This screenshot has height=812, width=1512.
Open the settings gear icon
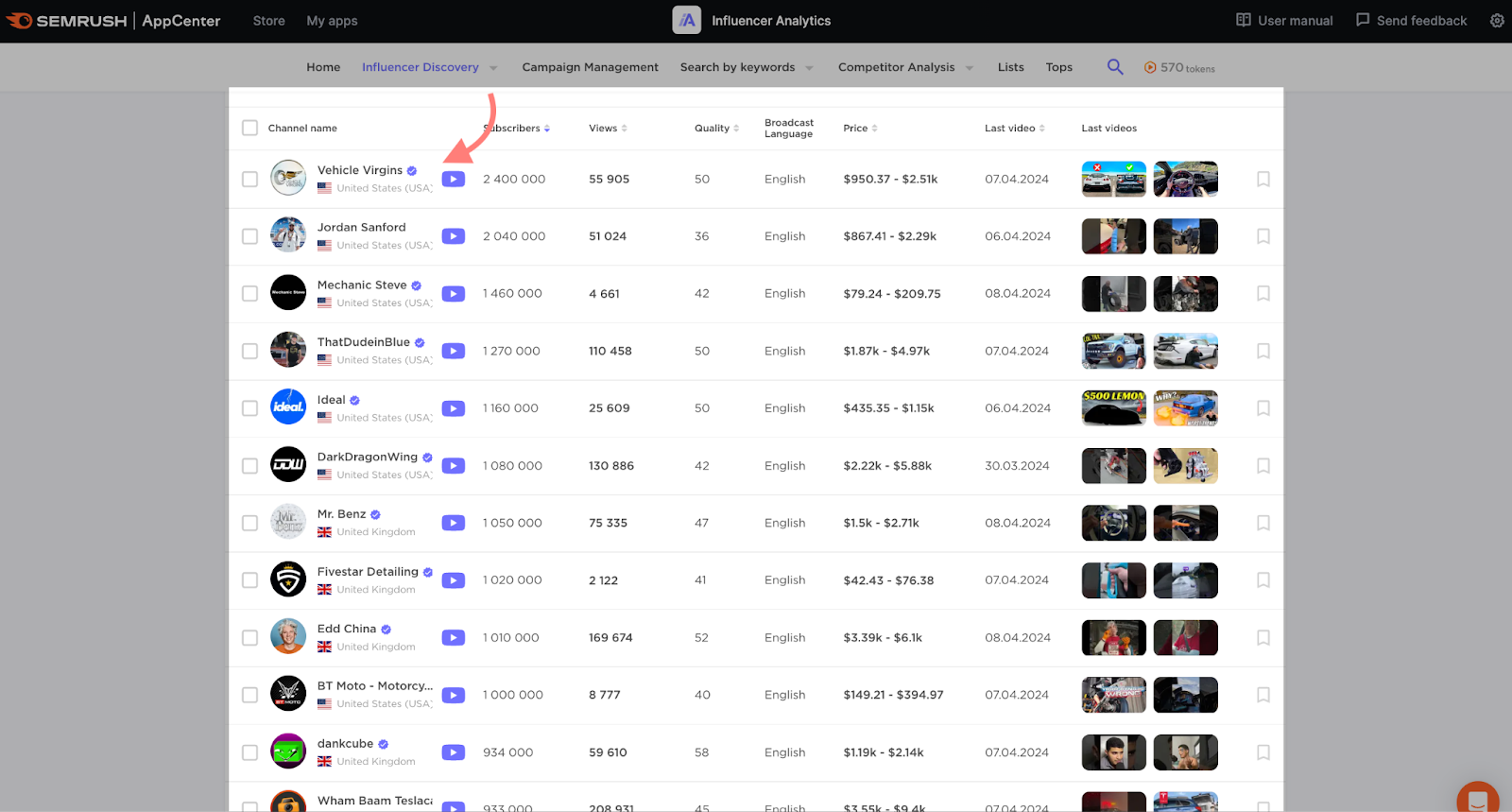(x=1497, y=21)
